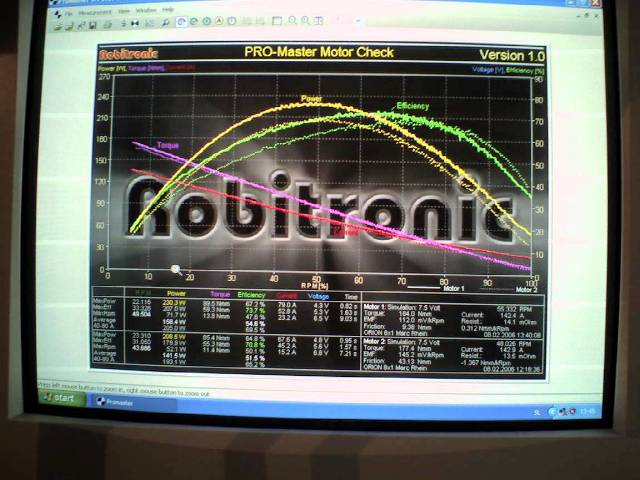Click the system tray clock
This screenshot has height=480, width=640.
[x=587, y=411]
